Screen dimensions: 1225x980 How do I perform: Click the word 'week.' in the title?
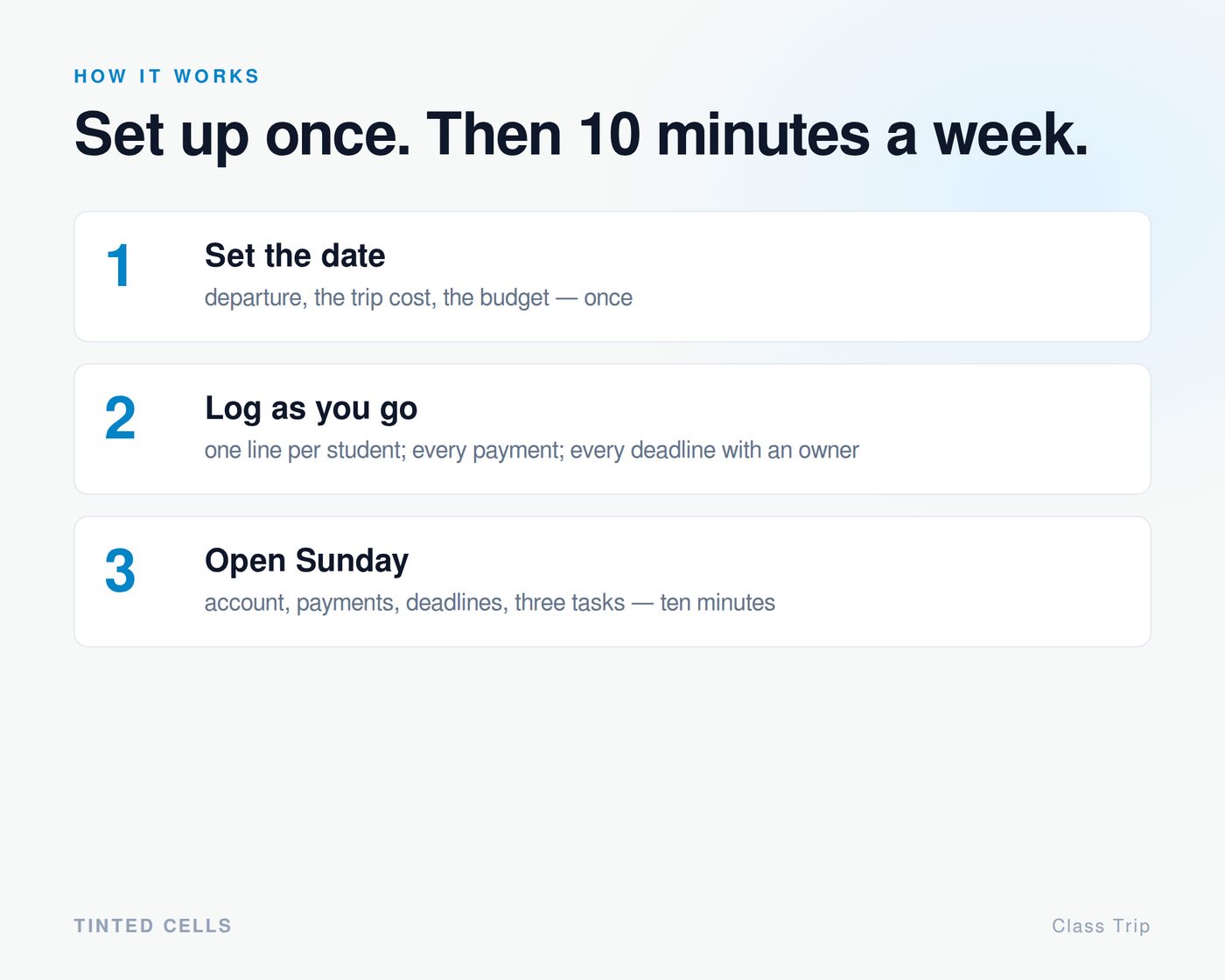[x=1011, y=135]
